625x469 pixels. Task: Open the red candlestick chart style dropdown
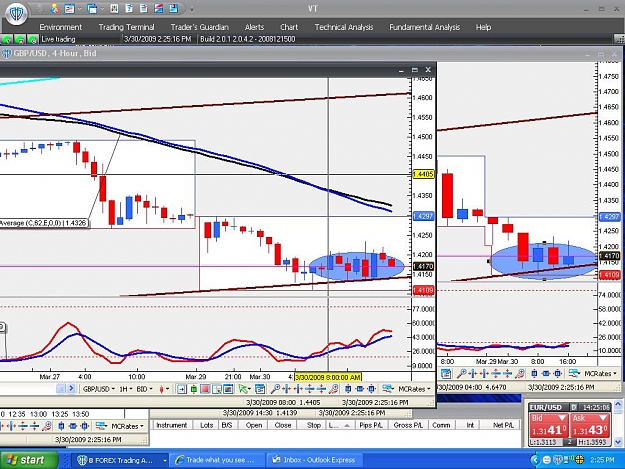164,389
